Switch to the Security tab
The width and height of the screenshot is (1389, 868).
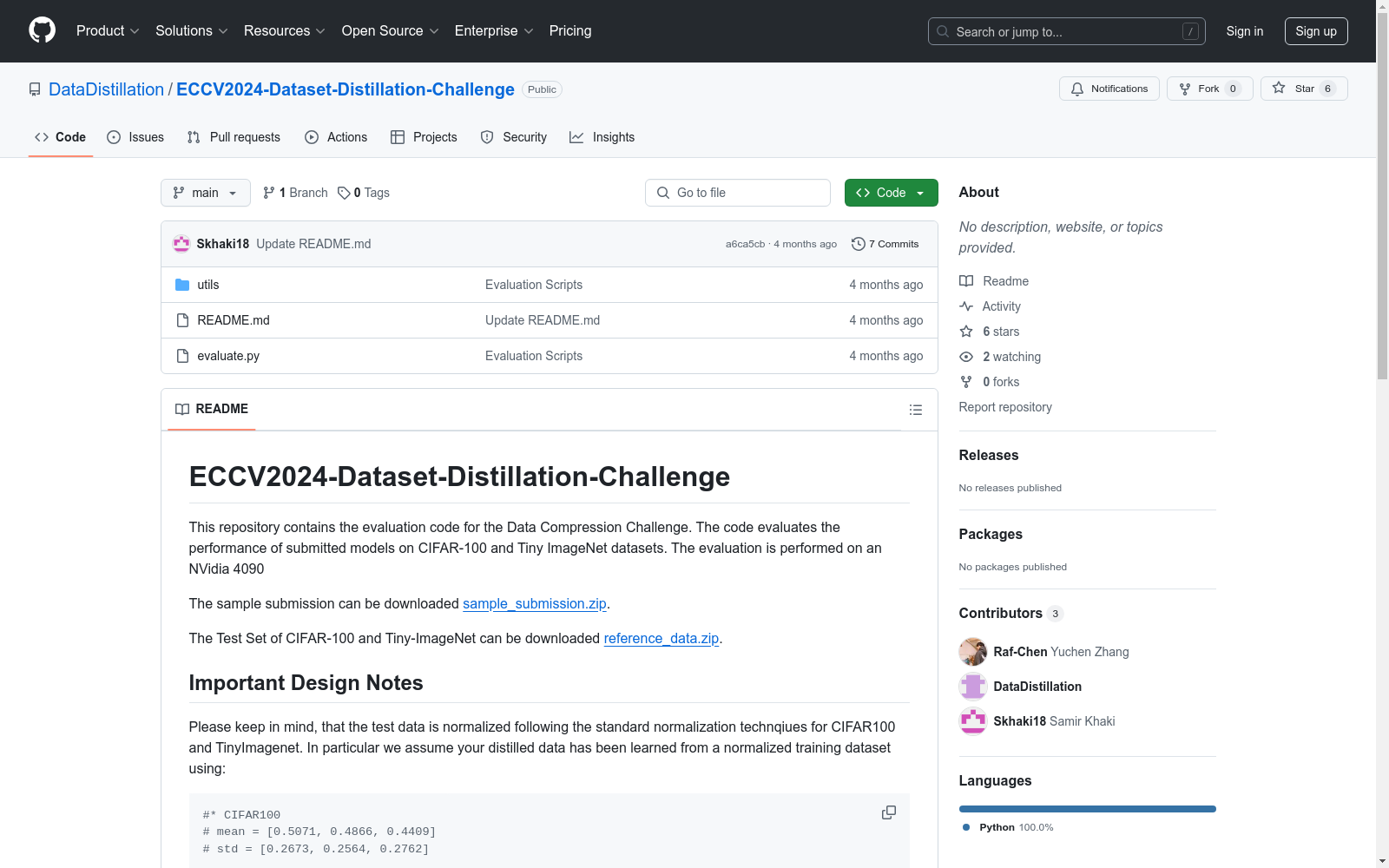click(x=514, y=137)
